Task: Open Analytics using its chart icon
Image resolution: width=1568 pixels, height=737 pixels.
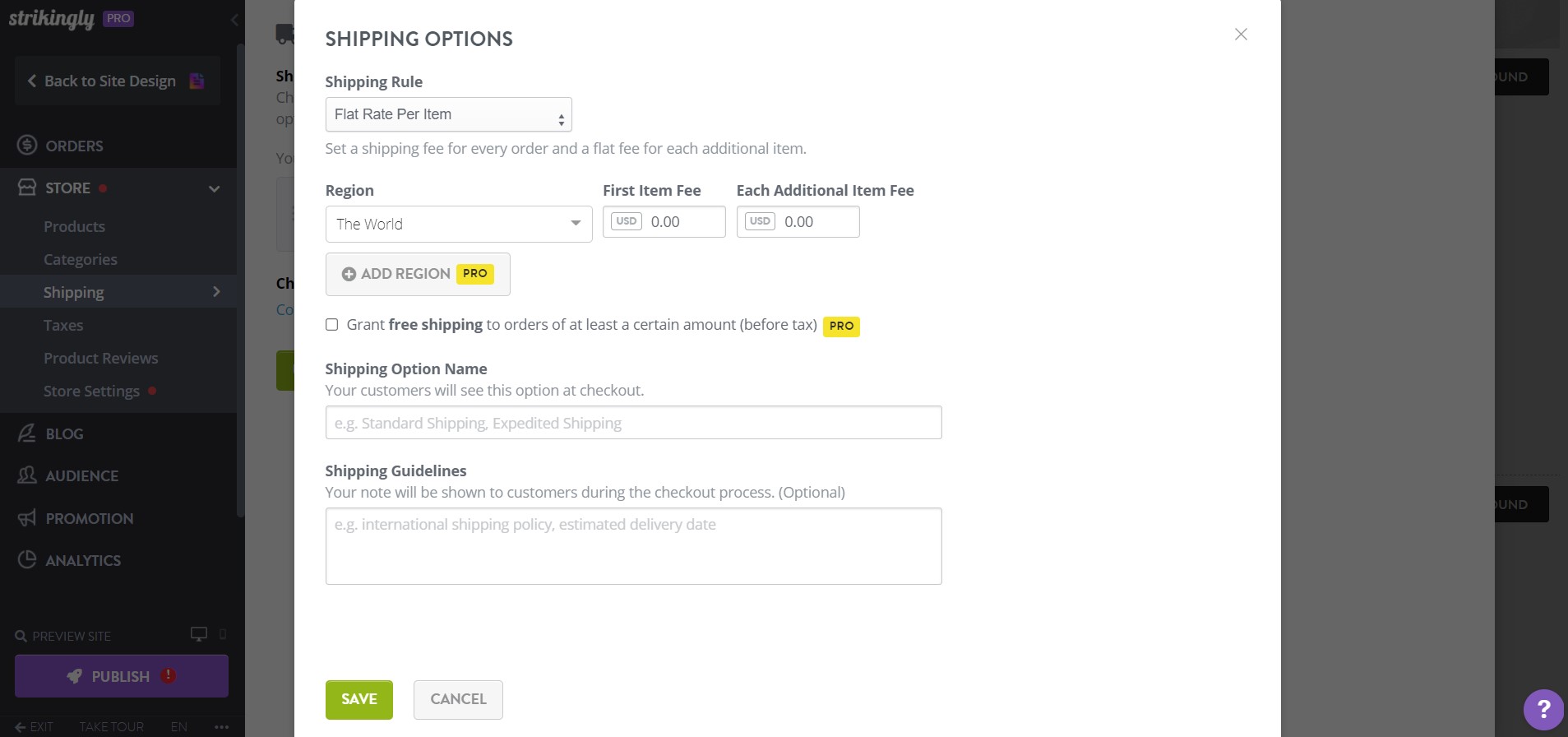Action: coord(26,560)
